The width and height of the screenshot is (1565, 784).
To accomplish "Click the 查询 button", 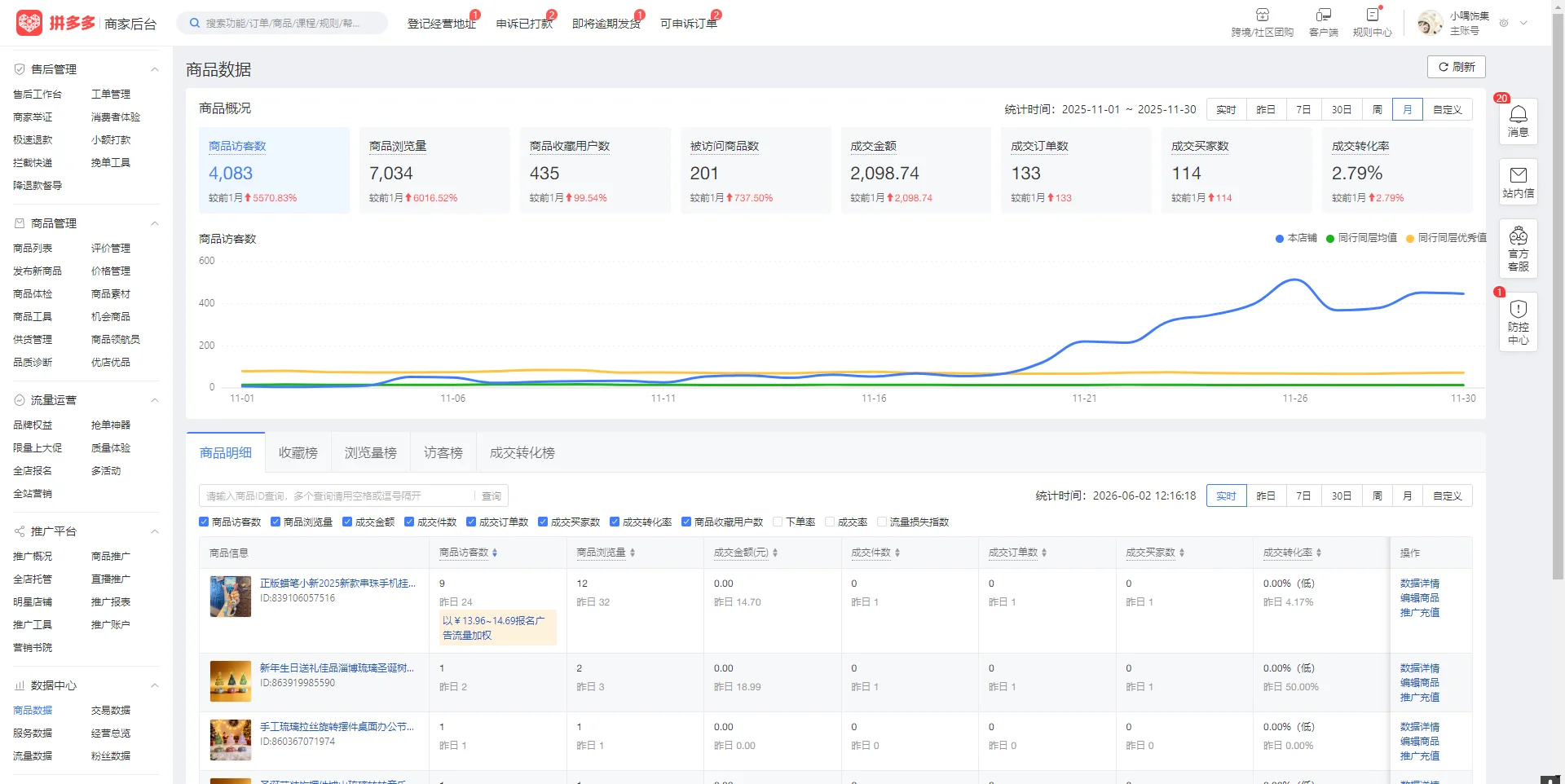I will (492, 496).
